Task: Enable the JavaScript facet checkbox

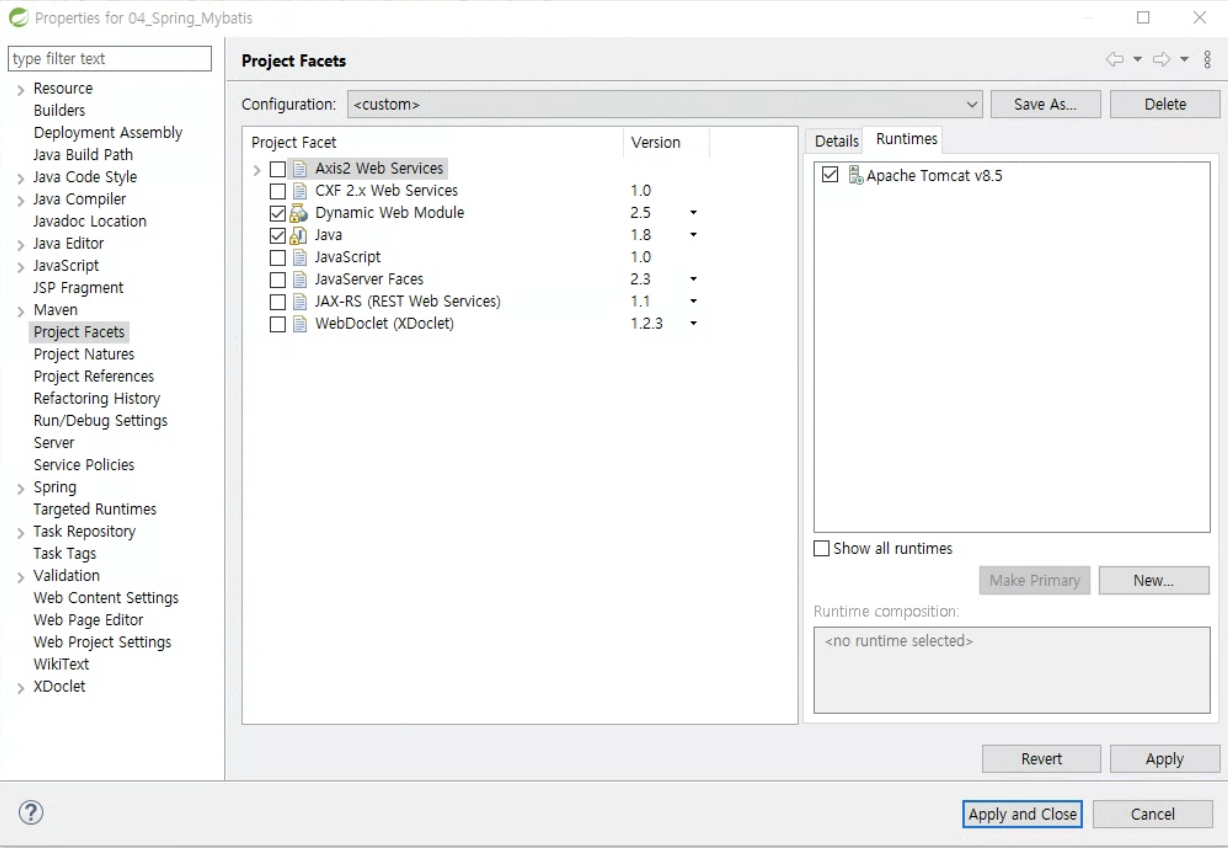Action: pyautogui.click(x=278, y=257)
